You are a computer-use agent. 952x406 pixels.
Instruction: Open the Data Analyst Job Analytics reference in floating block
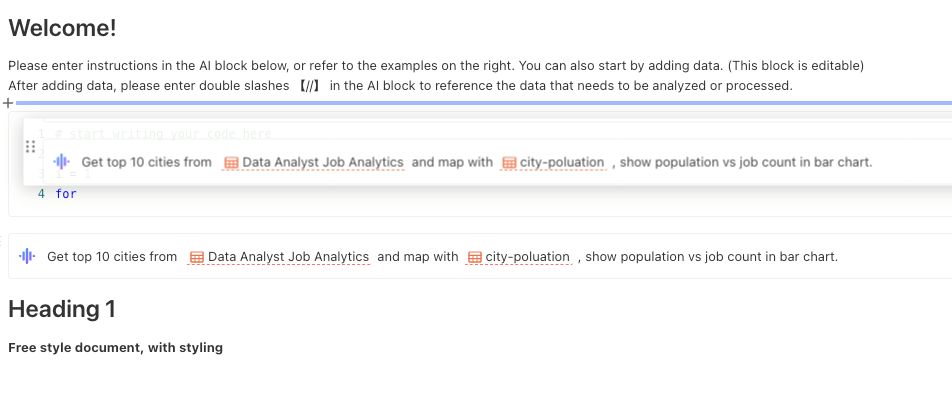tap(322, 162)
